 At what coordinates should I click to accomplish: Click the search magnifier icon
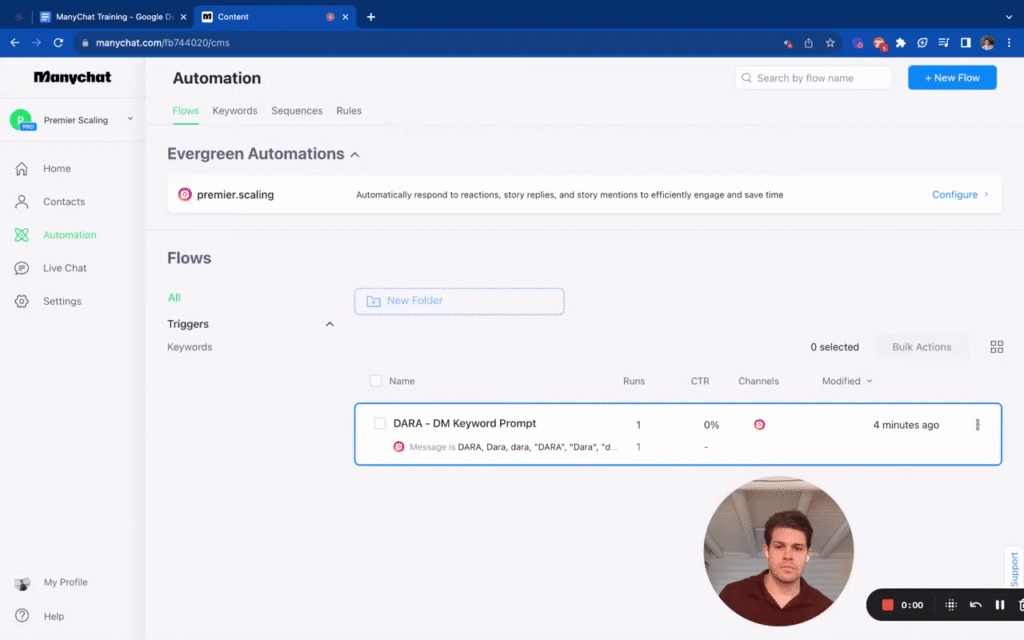(x=746, y=78)
